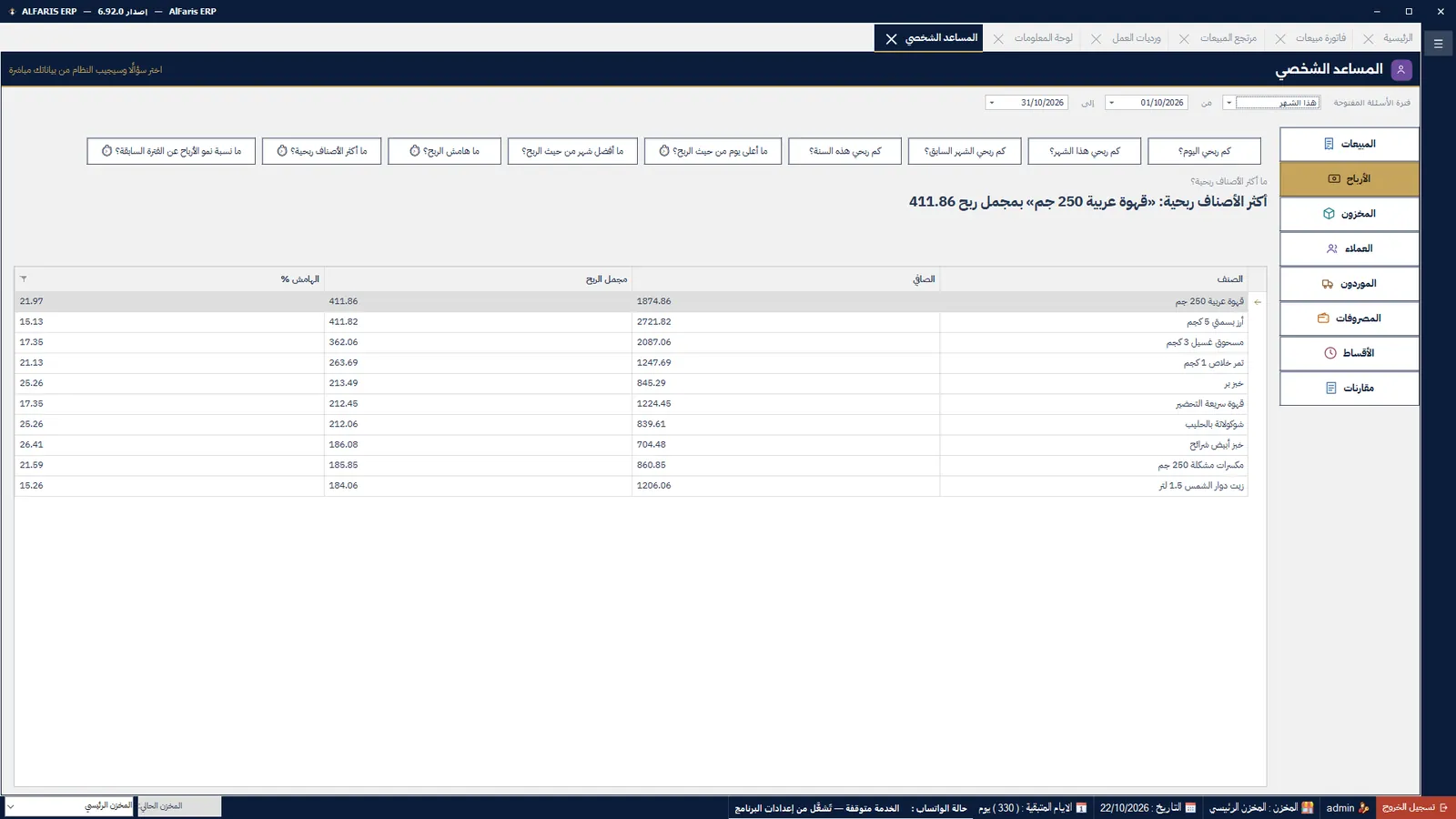This screenshot has height=819, width=1456.
Task: Switch to the فاتورة مبيعات tab
Action: click(1320, 38)
